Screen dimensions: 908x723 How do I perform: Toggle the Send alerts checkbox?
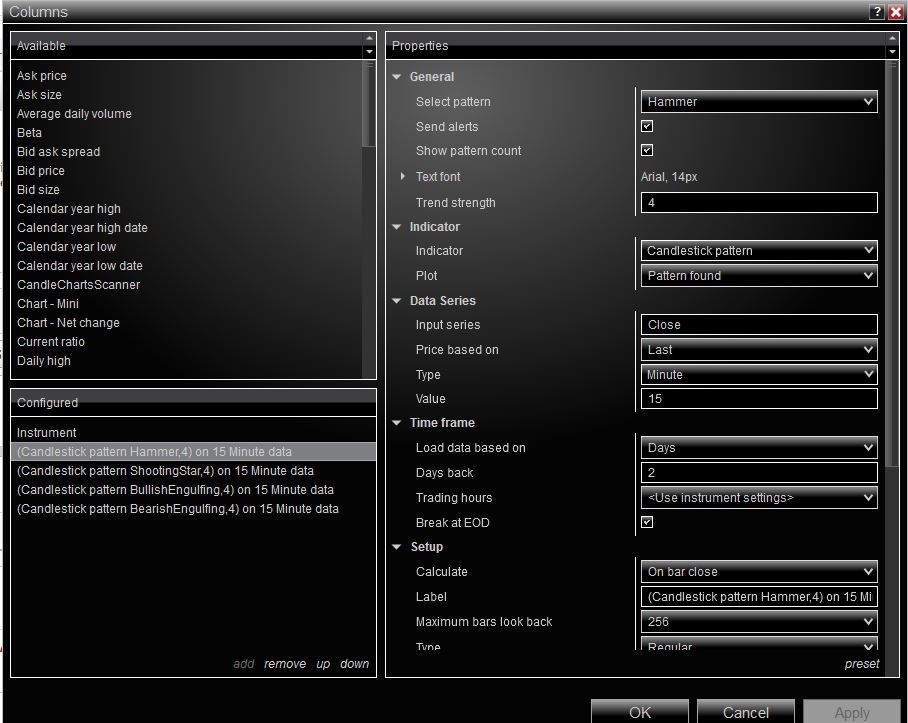[647, 126]
